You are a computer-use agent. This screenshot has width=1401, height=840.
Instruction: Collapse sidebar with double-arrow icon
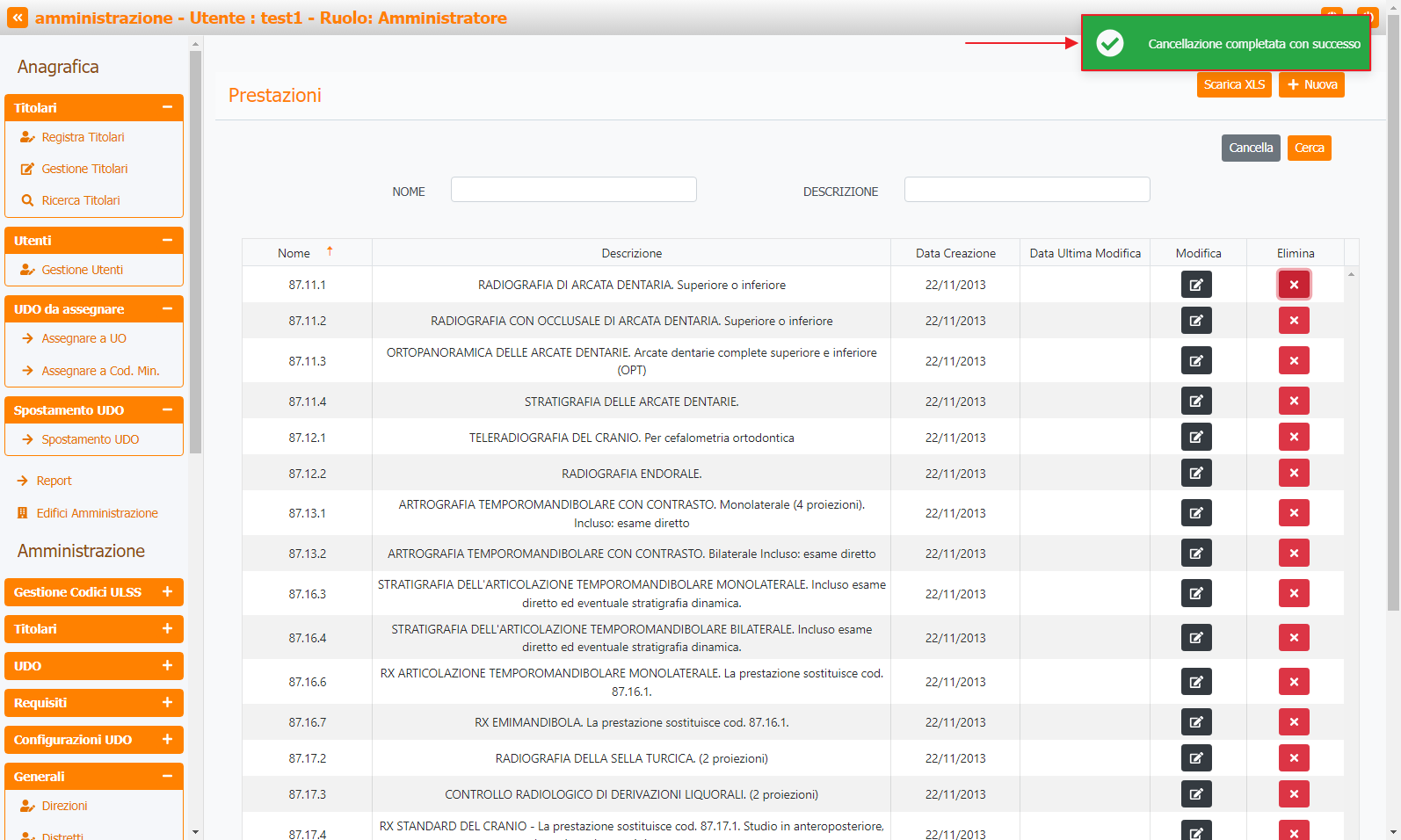tap(18, 18)
